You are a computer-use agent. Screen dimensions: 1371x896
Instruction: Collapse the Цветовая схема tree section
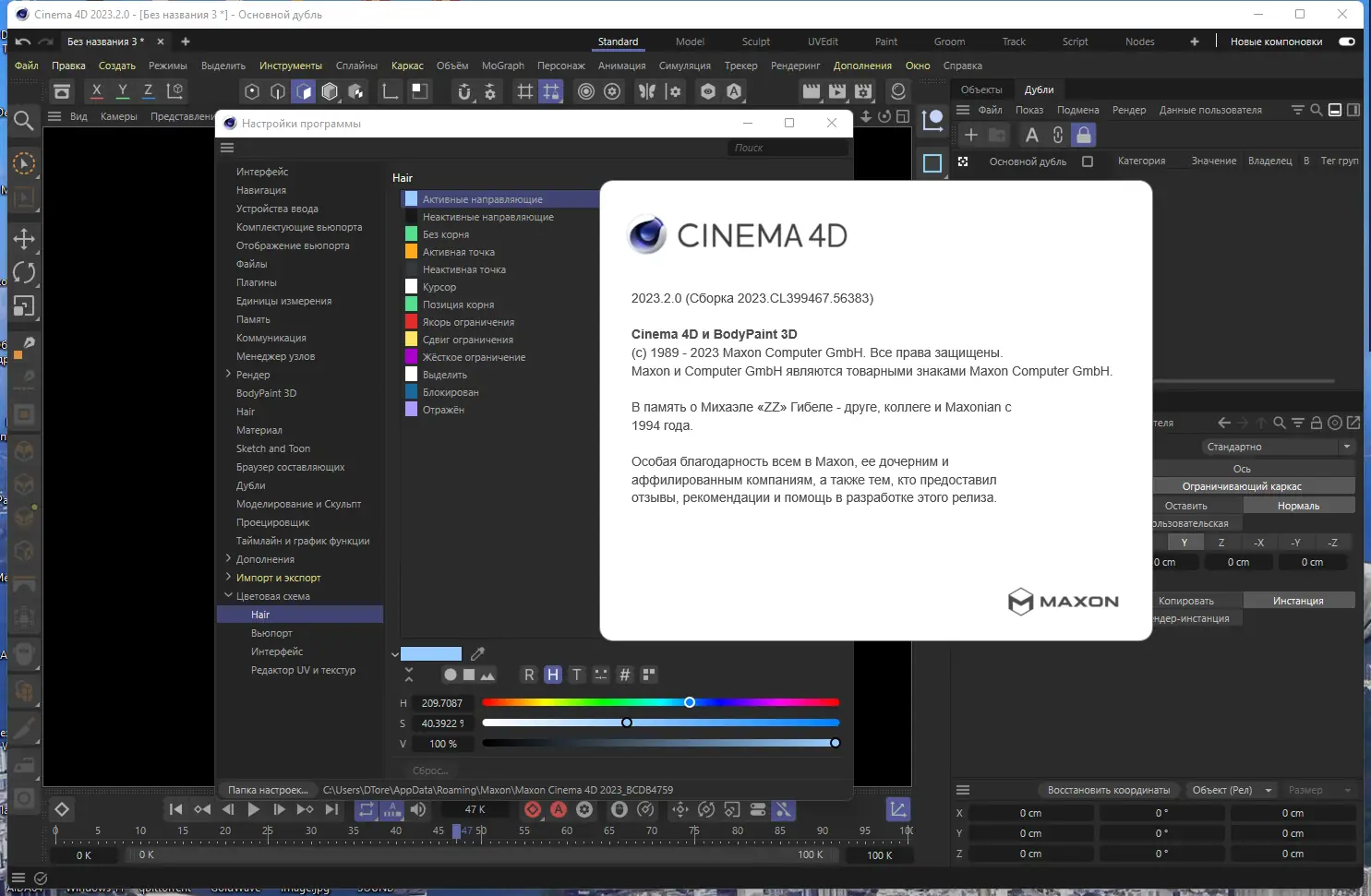[x=228, y=595]
